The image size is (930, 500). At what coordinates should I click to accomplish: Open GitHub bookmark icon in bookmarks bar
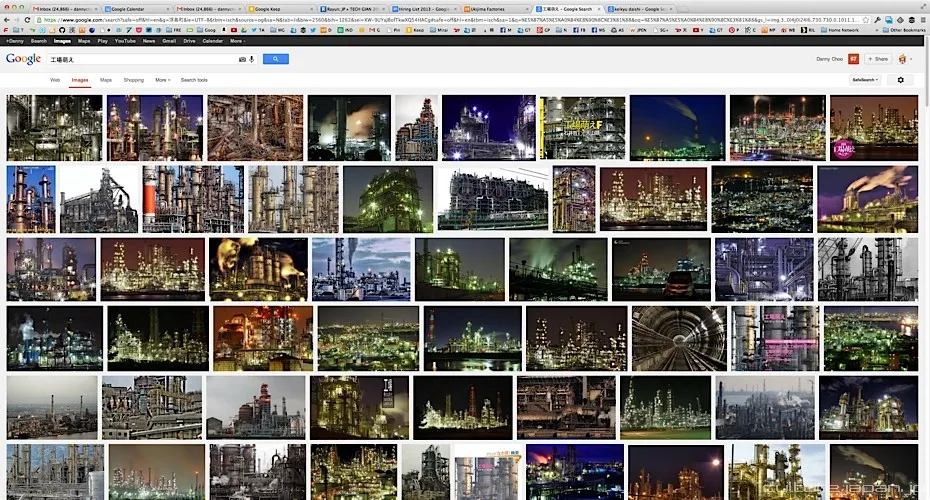point(61,30)
